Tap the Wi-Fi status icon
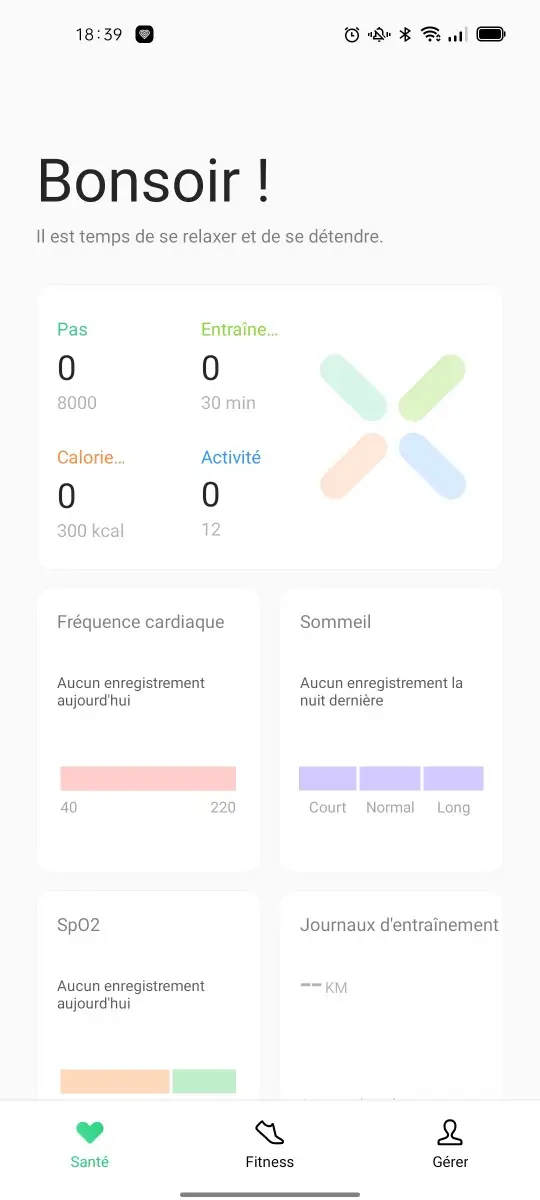540x1200 pixels. [x=431, y=34]
